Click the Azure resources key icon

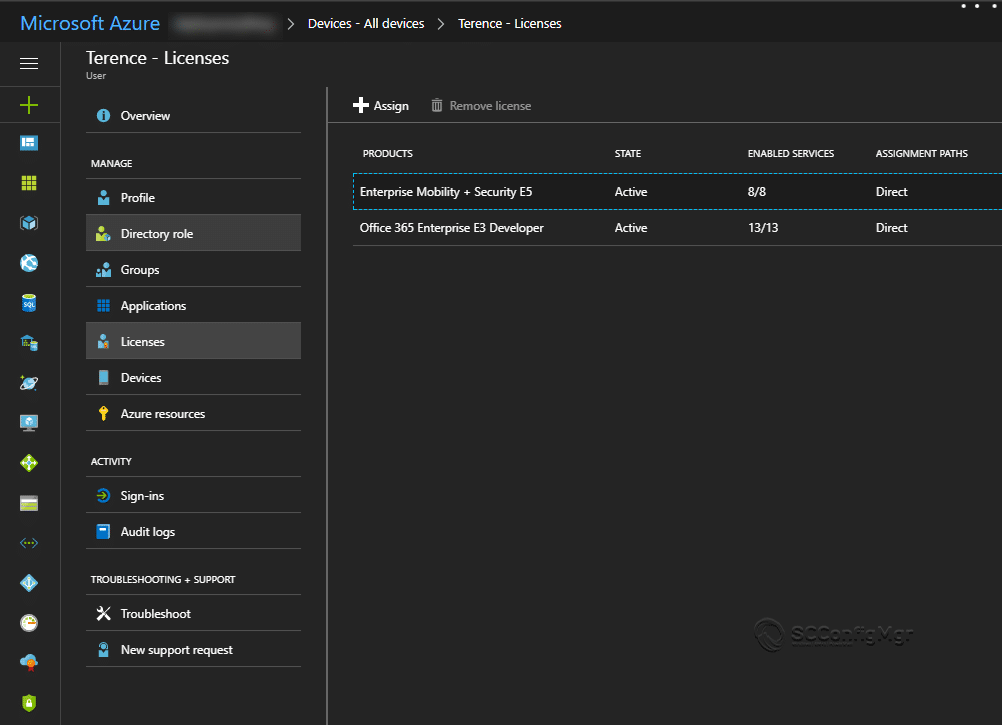[103, 414]
